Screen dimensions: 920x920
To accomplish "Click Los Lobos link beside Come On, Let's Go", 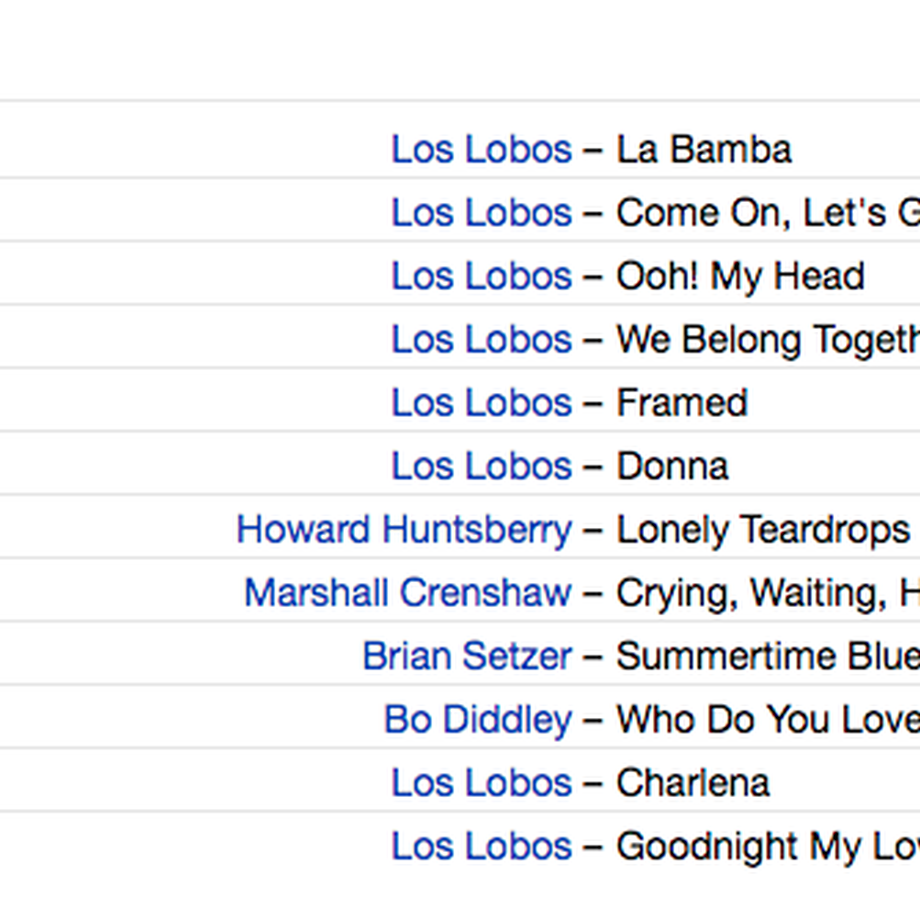I will [481, 213].
